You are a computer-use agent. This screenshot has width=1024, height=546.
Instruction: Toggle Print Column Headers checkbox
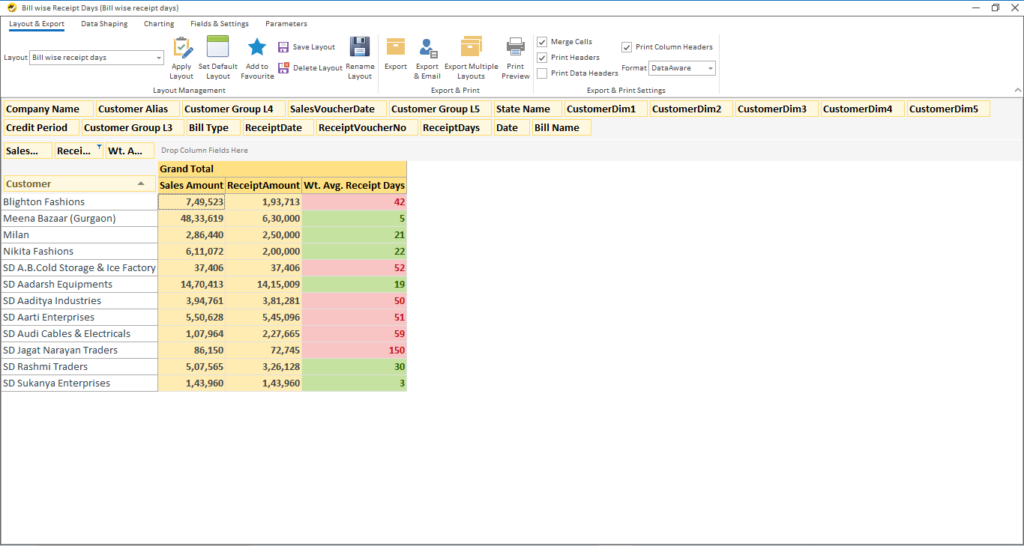627,47
